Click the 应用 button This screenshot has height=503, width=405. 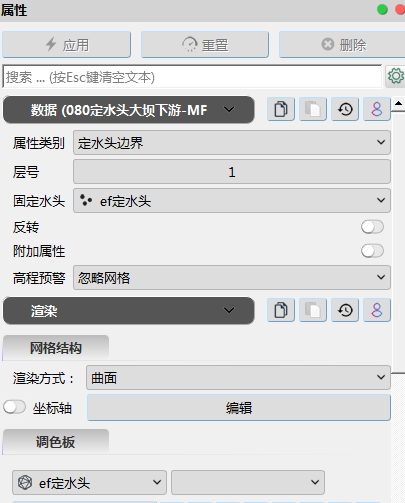[66, 45]
